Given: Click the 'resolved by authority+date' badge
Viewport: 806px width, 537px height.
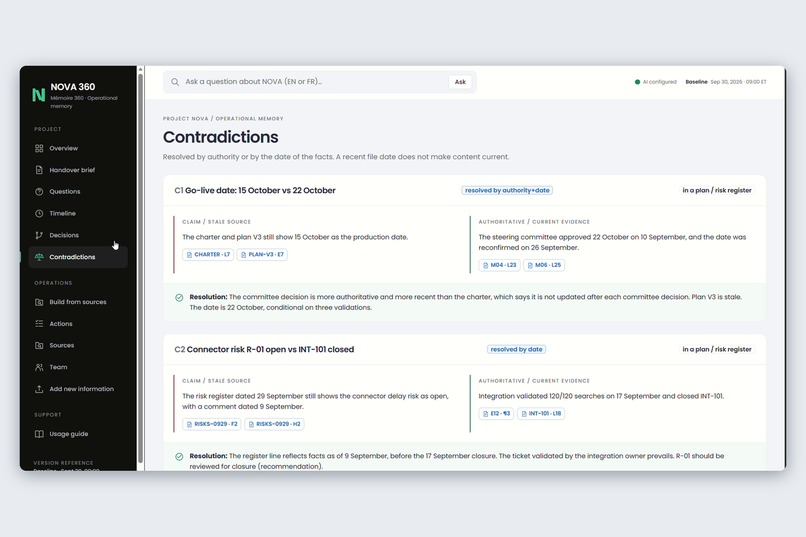Looking at the screenshot, I should point(507,191).
